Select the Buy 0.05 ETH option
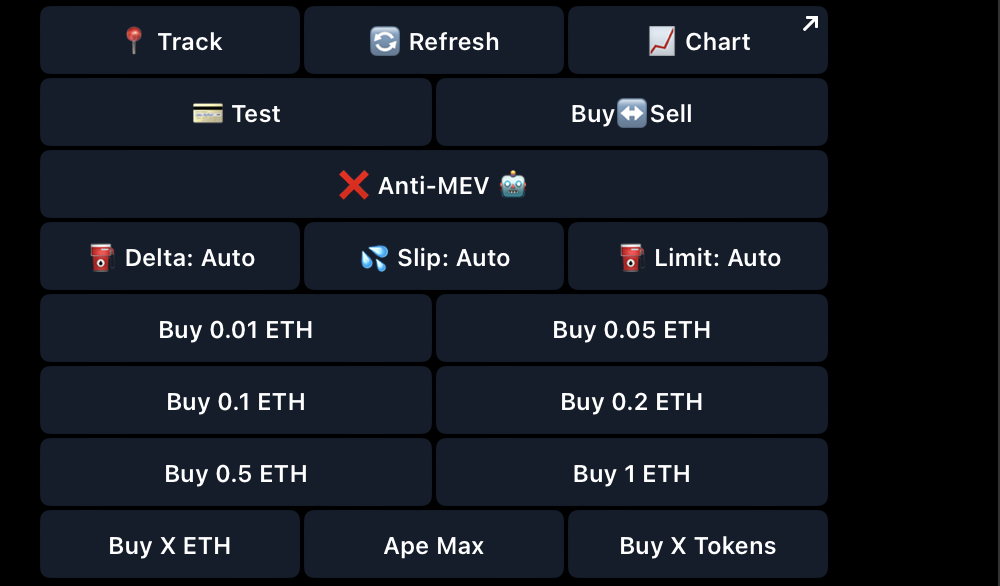This screenshot has width=1000, height=586. point(632,329)
